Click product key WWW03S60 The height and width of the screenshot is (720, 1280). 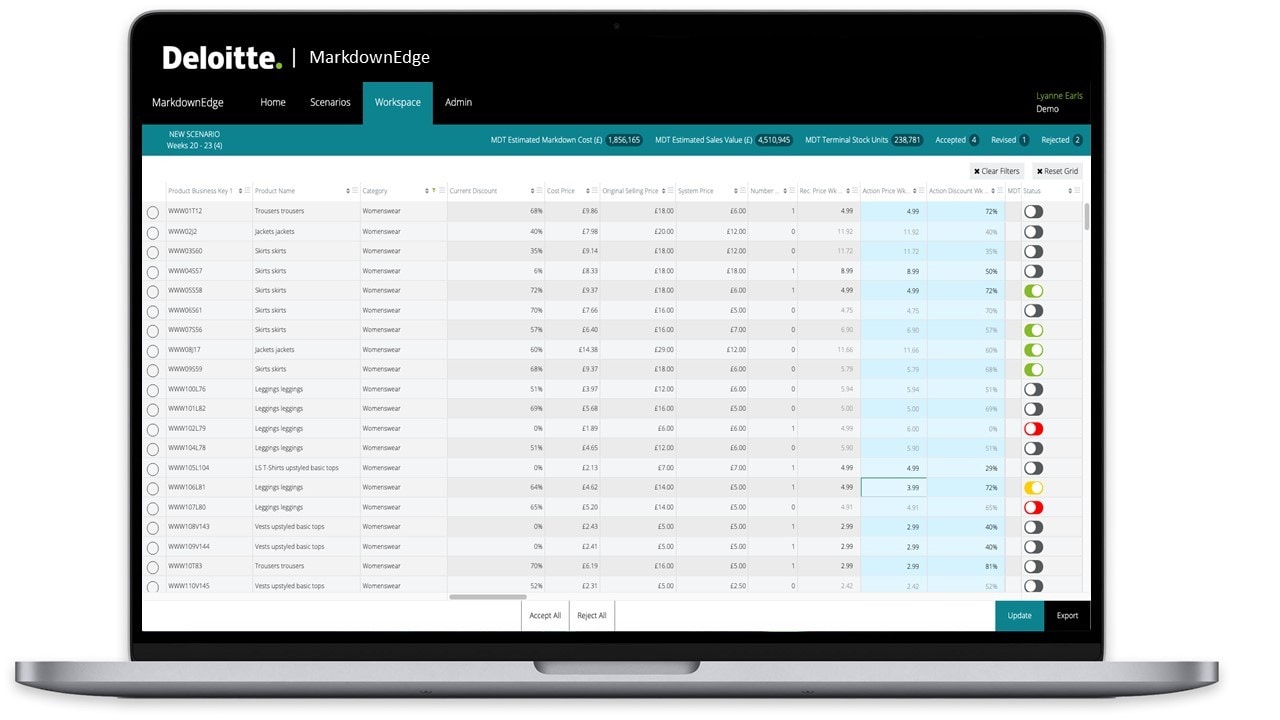click(185, 251)
